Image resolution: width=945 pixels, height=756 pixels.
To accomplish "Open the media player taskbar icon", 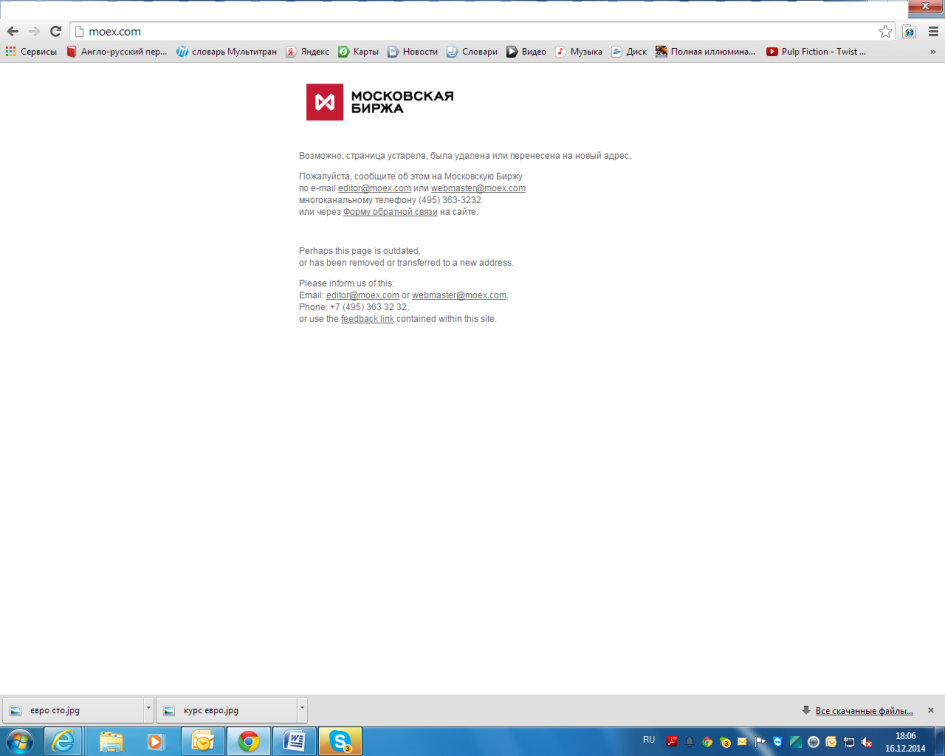I will point(155,742).
